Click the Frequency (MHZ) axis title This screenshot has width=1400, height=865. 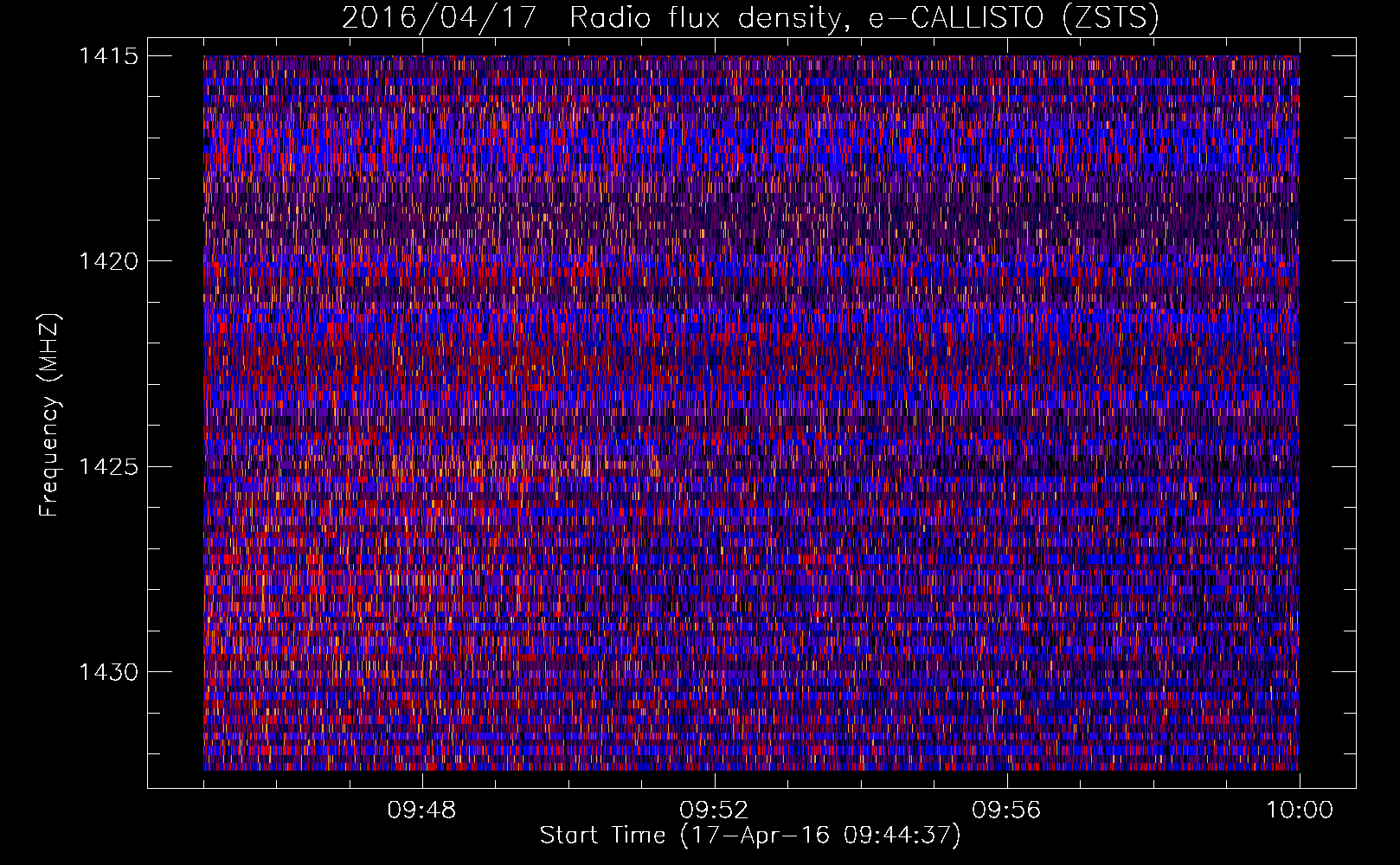(50, 414)
